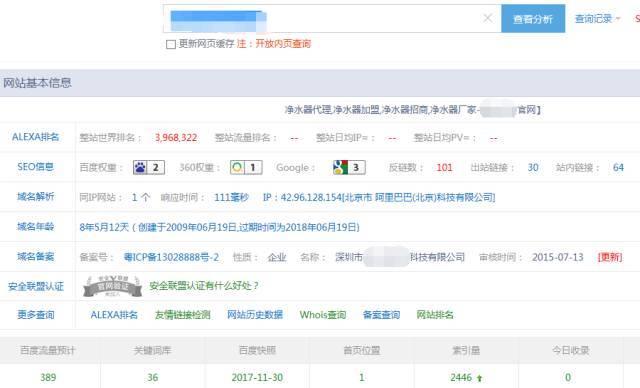
Task: Open the ICP record 粤ICP备13028888号-2
Action: tap(171, 257)
